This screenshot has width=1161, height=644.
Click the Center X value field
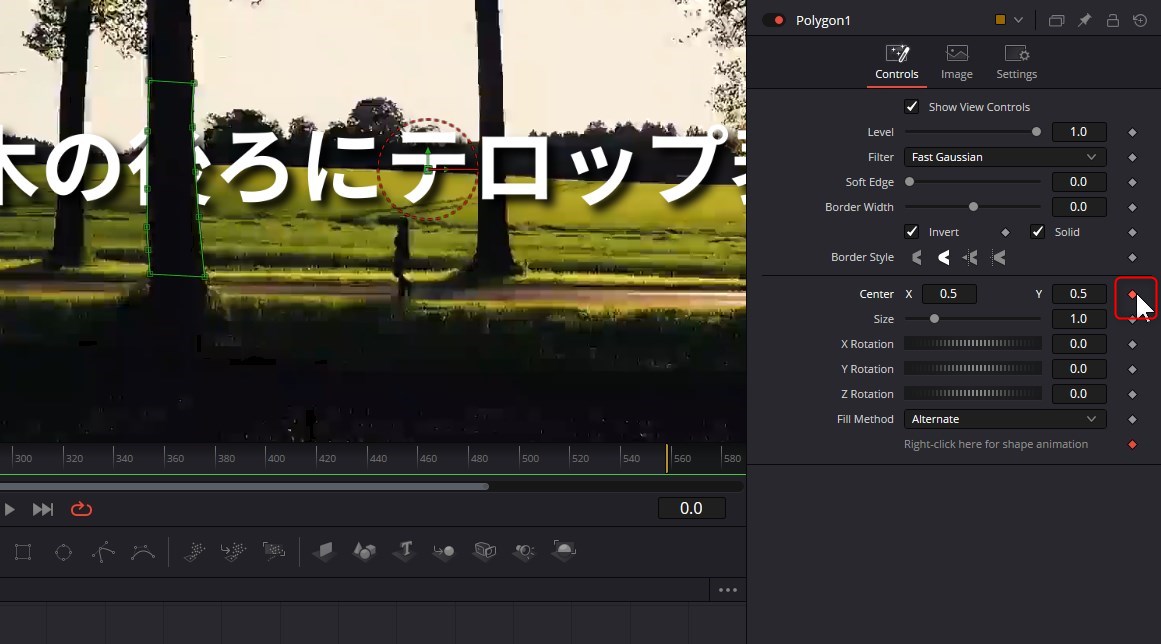point(948,293)
